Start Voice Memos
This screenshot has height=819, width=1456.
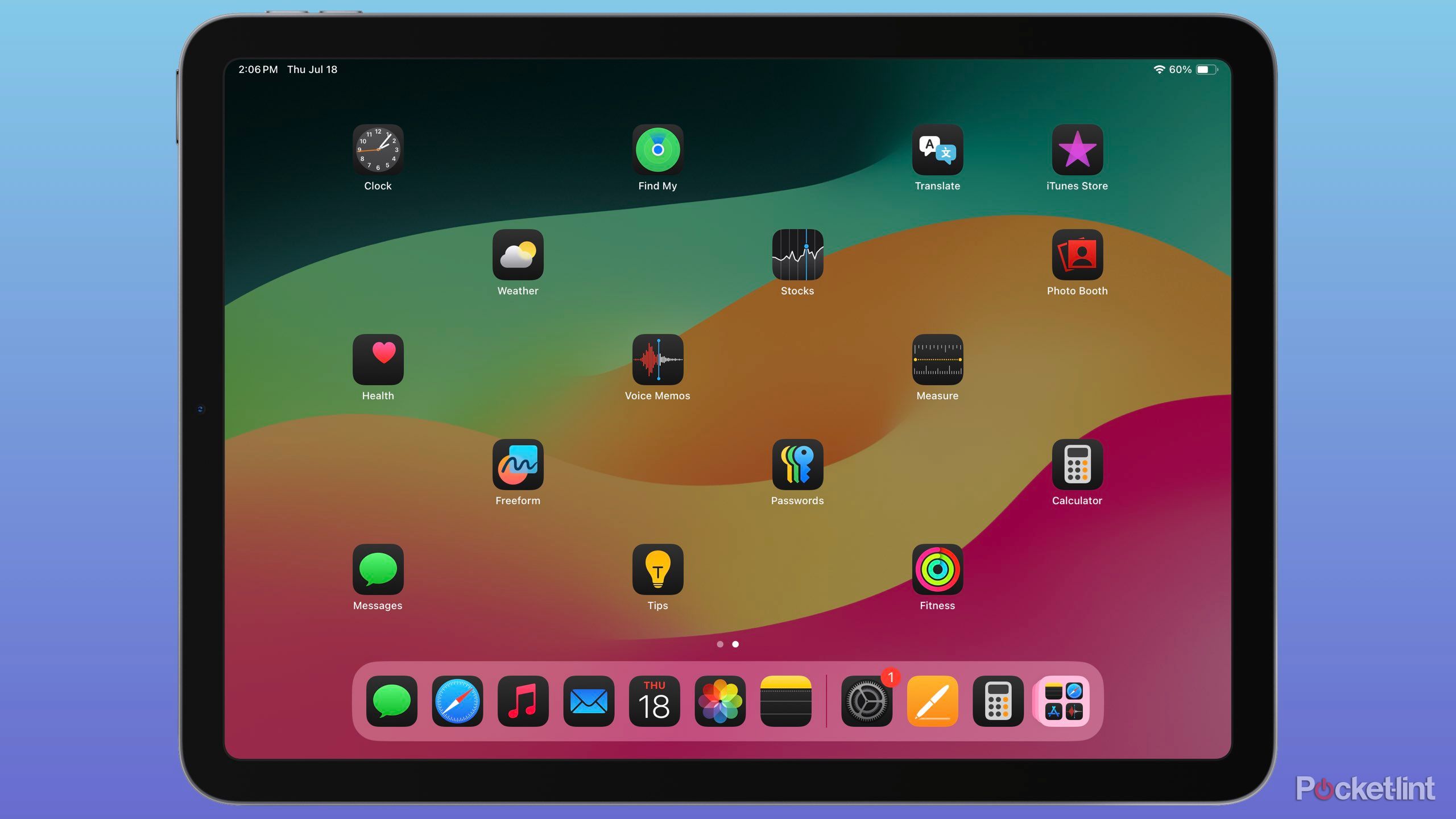[657, 359]
